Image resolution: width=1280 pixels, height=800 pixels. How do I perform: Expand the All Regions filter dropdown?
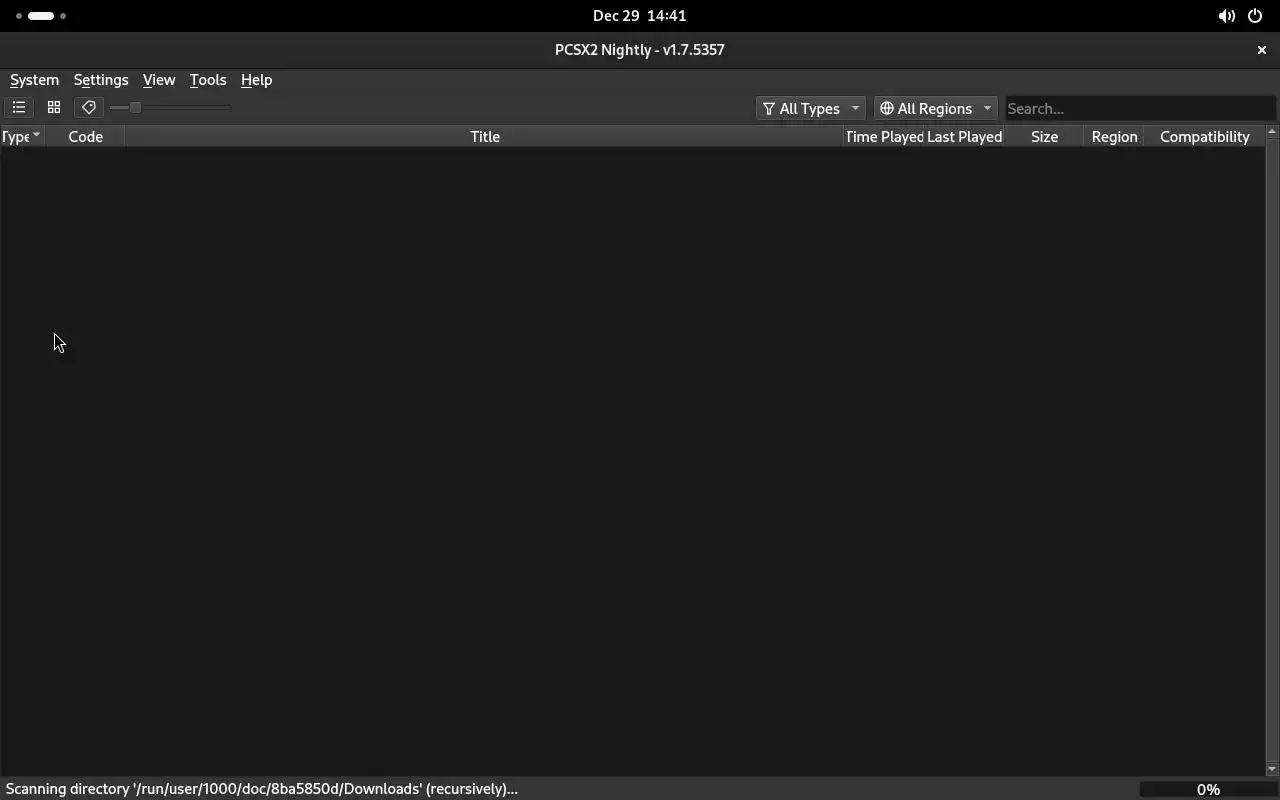coord(935,108)
